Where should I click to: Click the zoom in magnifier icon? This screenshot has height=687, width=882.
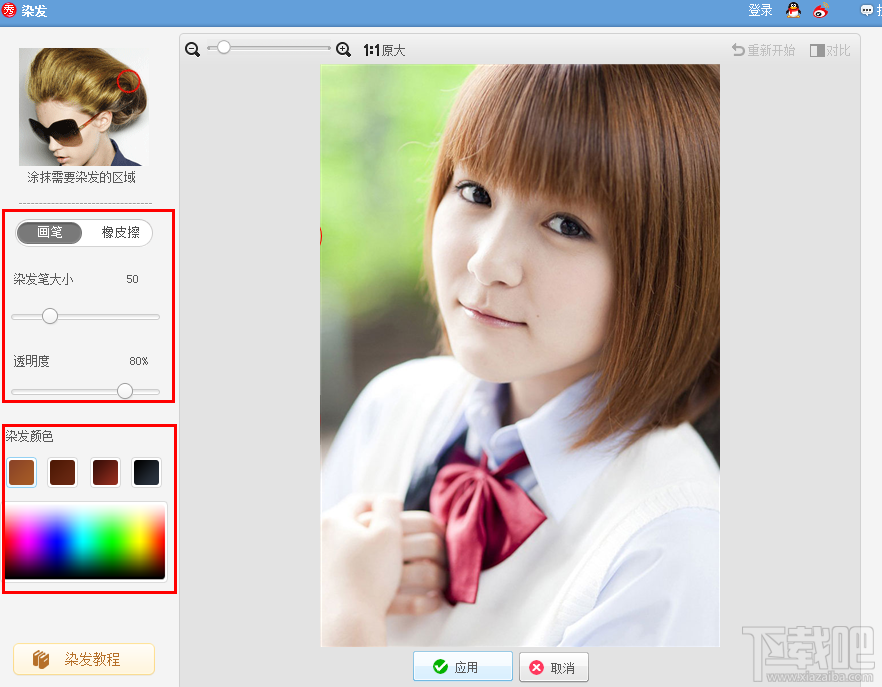pos(343,50)
